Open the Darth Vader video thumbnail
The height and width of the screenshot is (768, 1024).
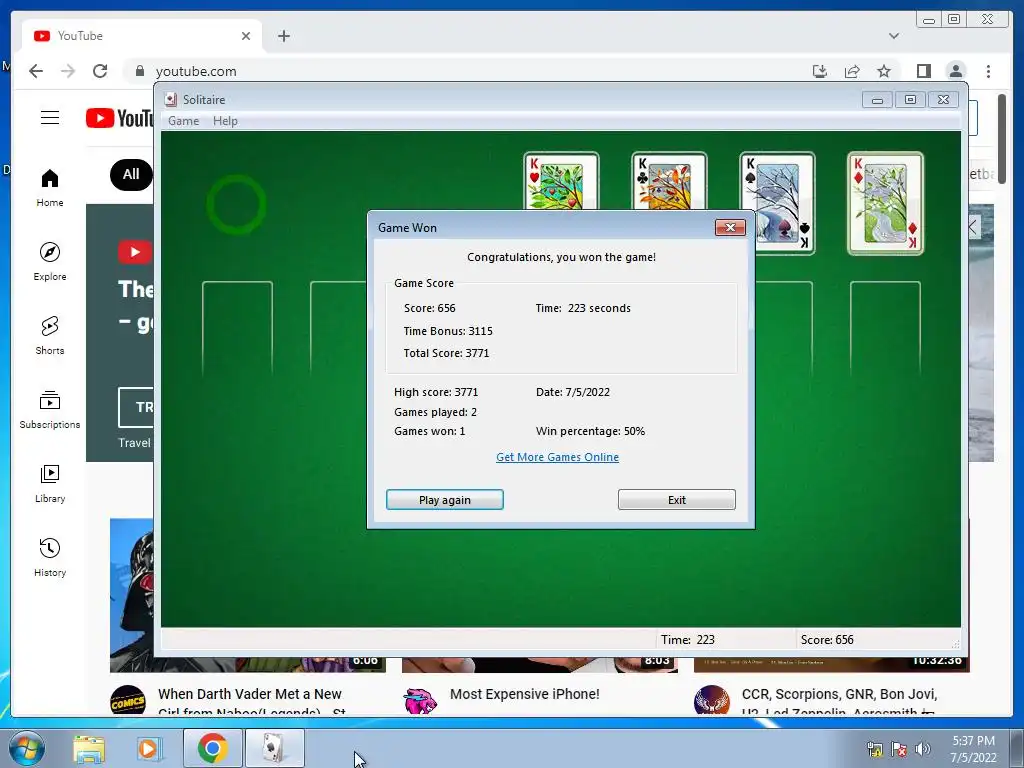pos(131,595)
